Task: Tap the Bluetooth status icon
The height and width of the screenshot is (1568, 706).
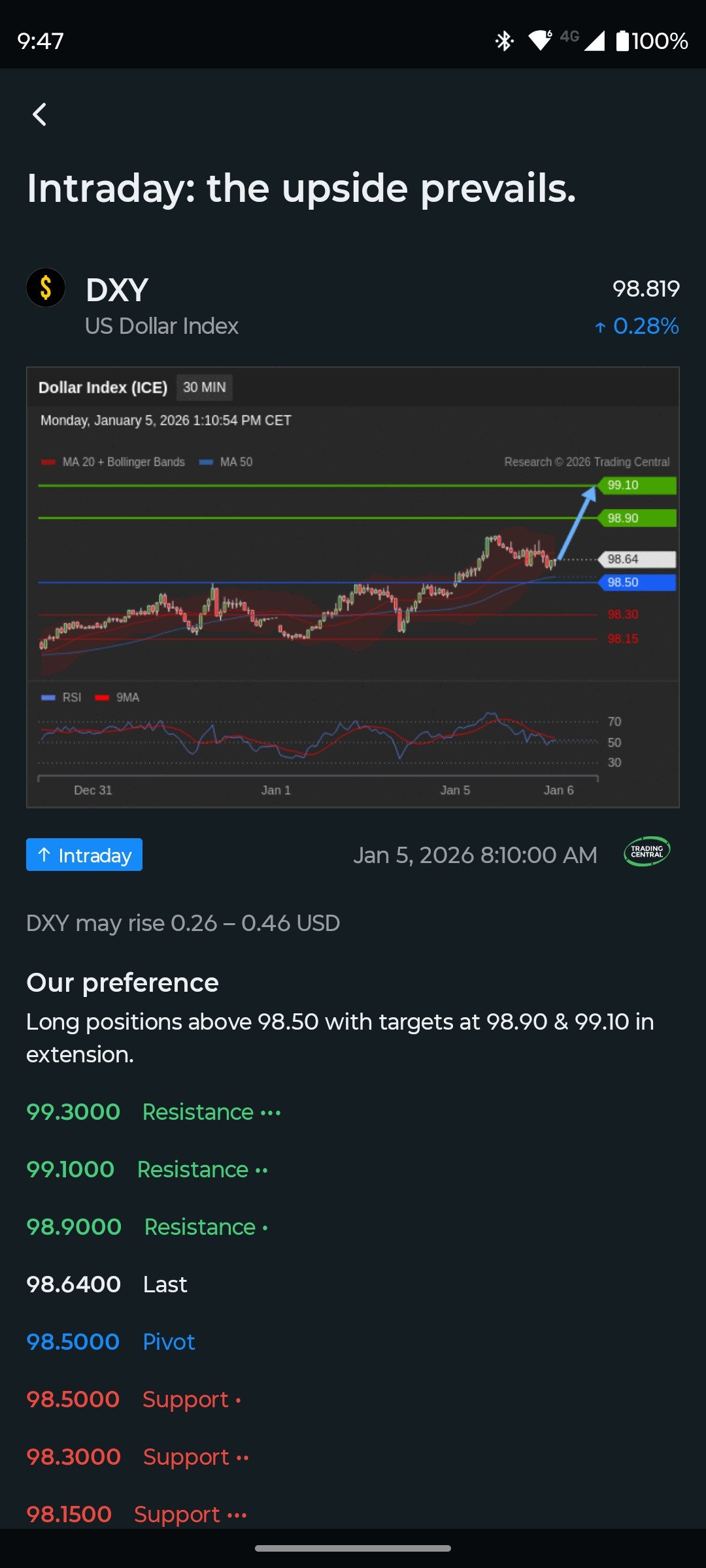Action: [x=504, y=41]
